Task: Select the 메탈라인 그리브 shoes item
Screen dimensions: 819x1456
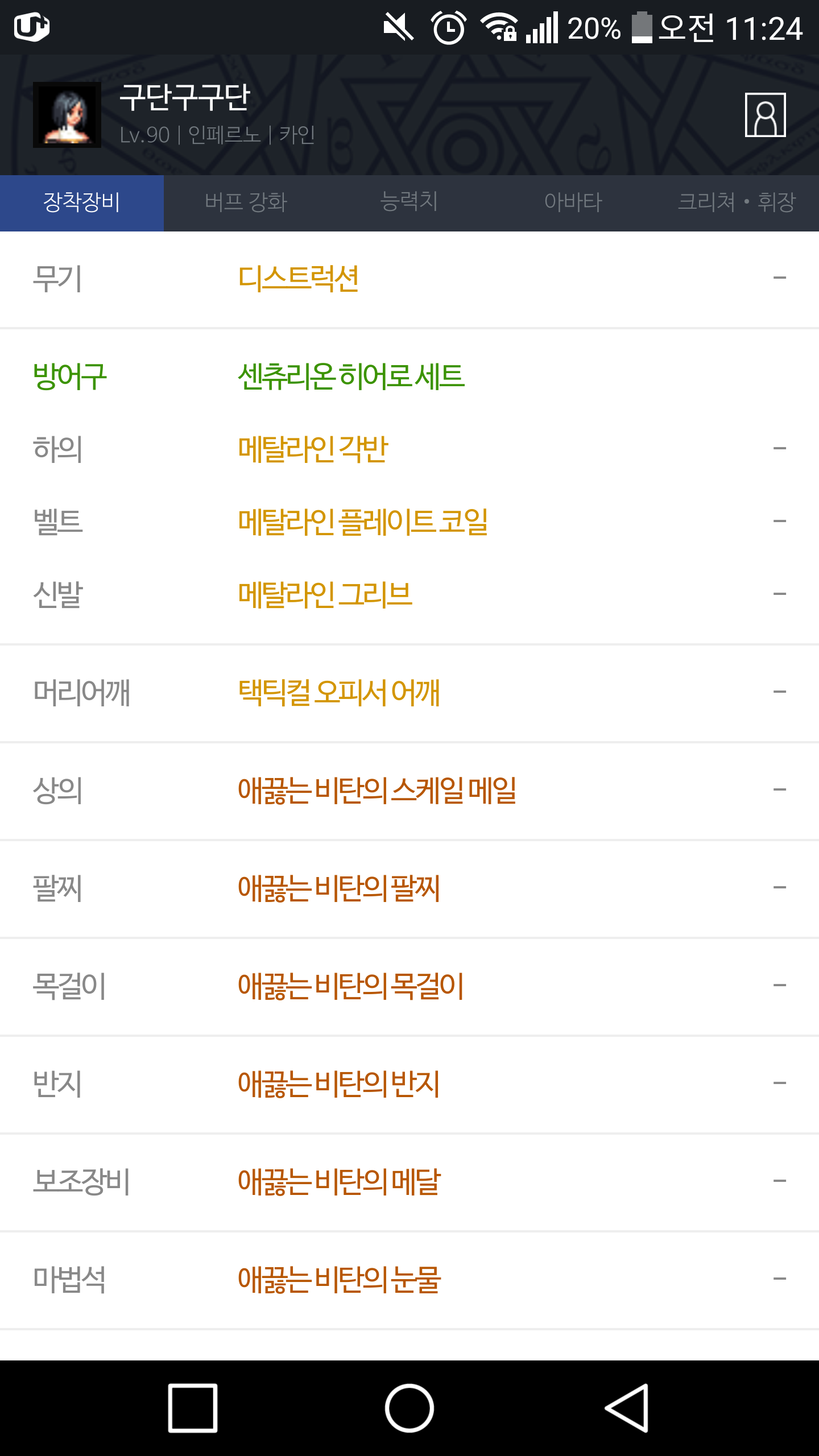Action: click(325, 595)
